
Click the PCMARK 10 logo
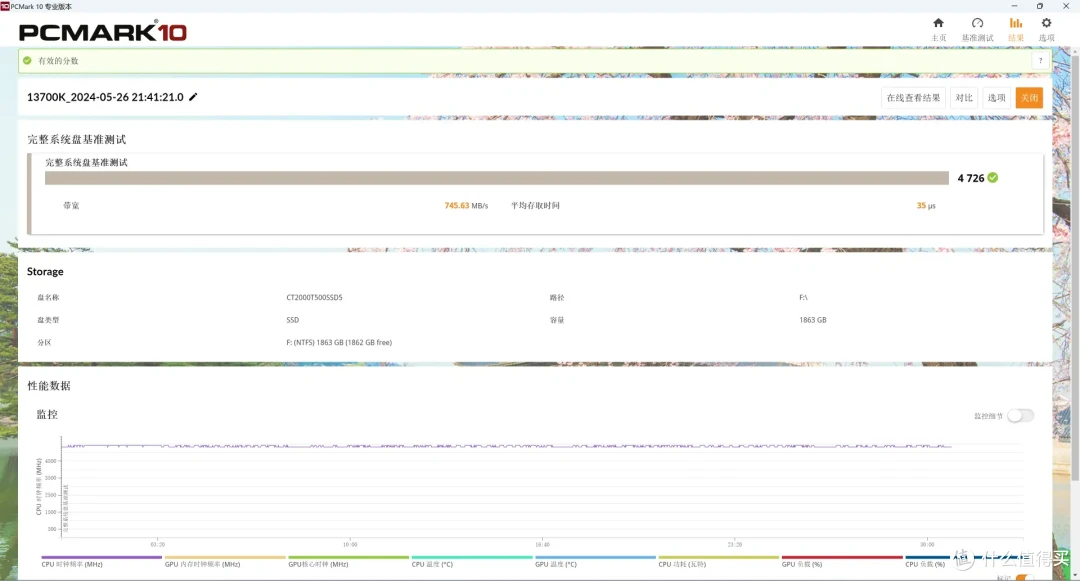pos(103,32)
